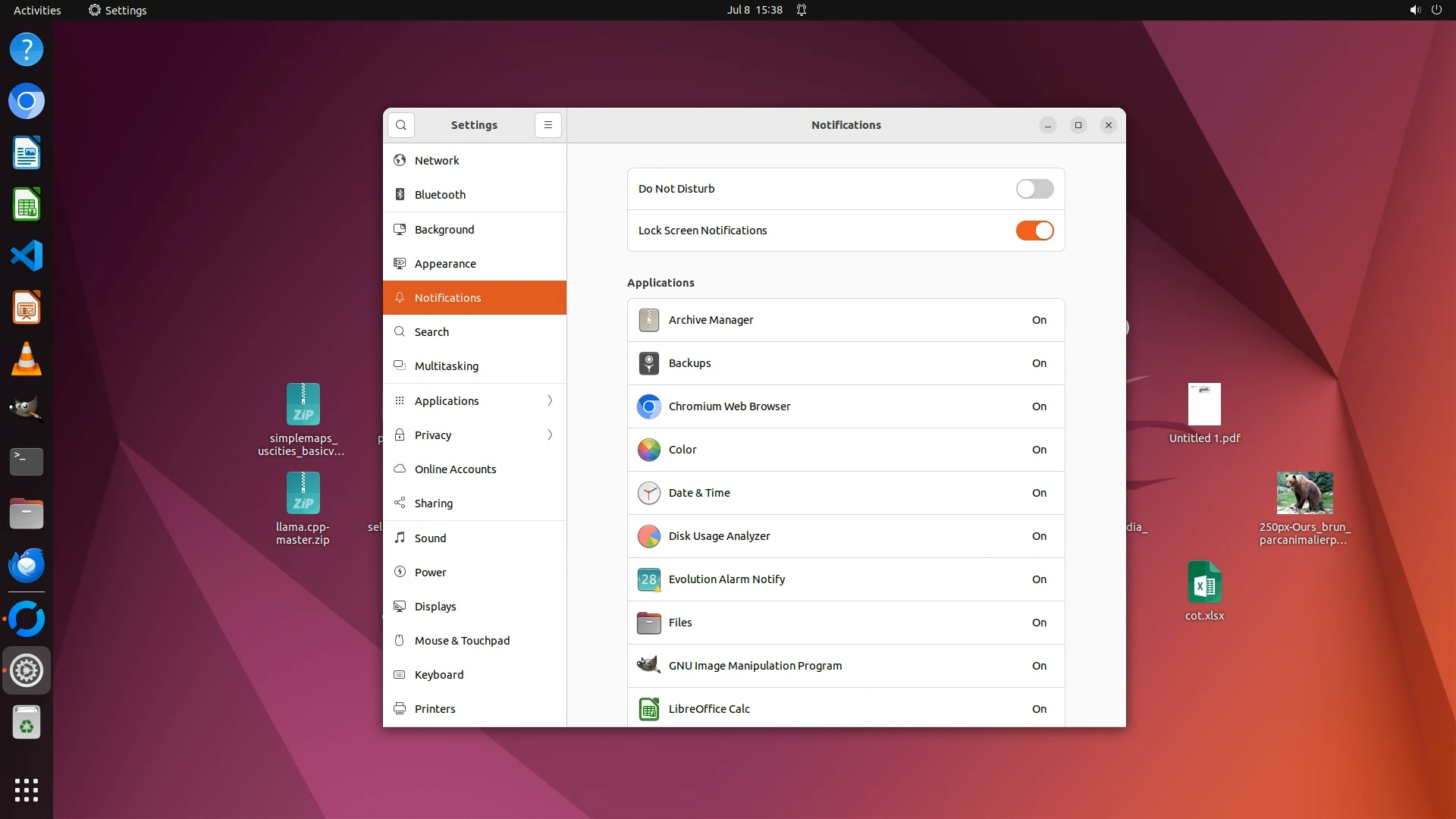Click the GNU Image Manipulation Program icon
Image resolution: width=1456 pixels, height=819 pixels.
point(648,666)
